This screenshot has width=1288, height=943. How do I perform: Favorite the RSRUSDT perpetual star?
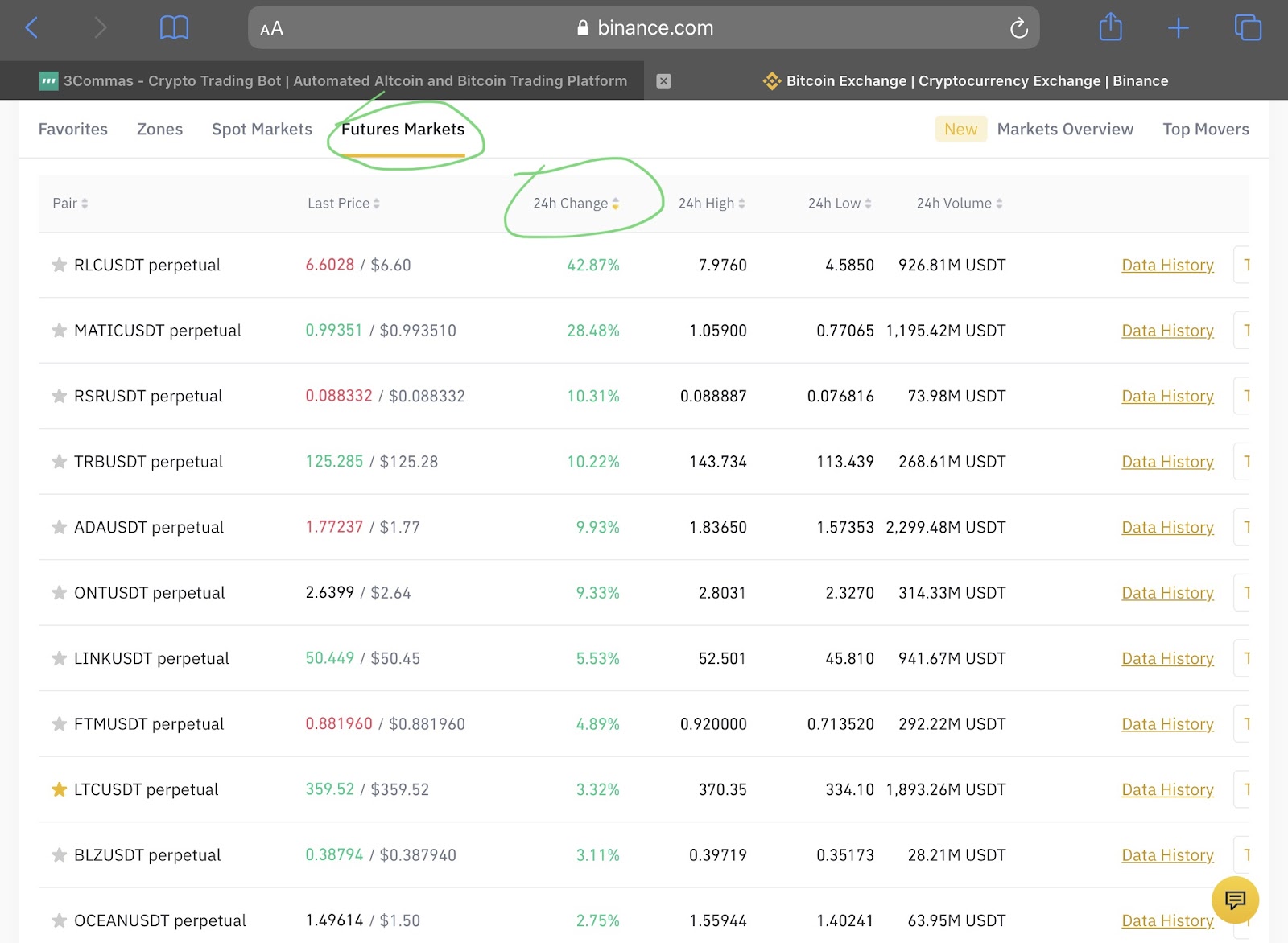coord(59,396)
